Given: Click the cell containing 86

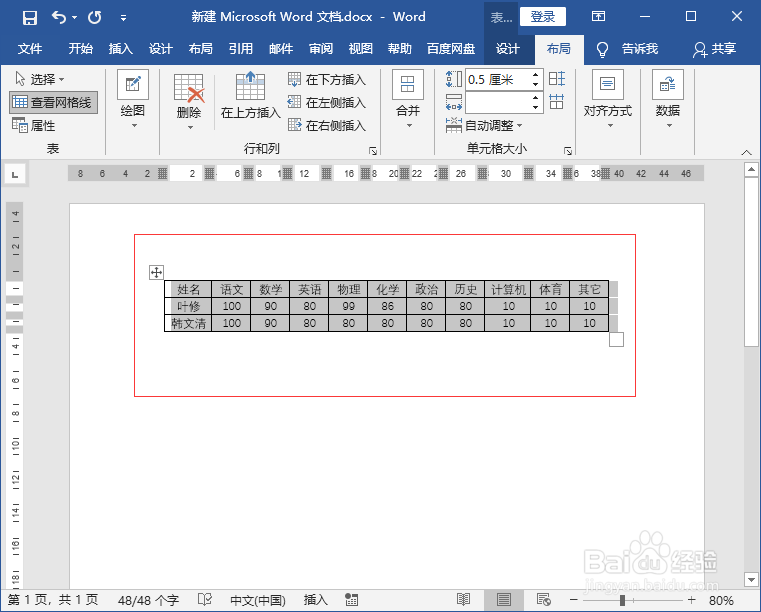Looking at the screenshot, I should [387, 306].
